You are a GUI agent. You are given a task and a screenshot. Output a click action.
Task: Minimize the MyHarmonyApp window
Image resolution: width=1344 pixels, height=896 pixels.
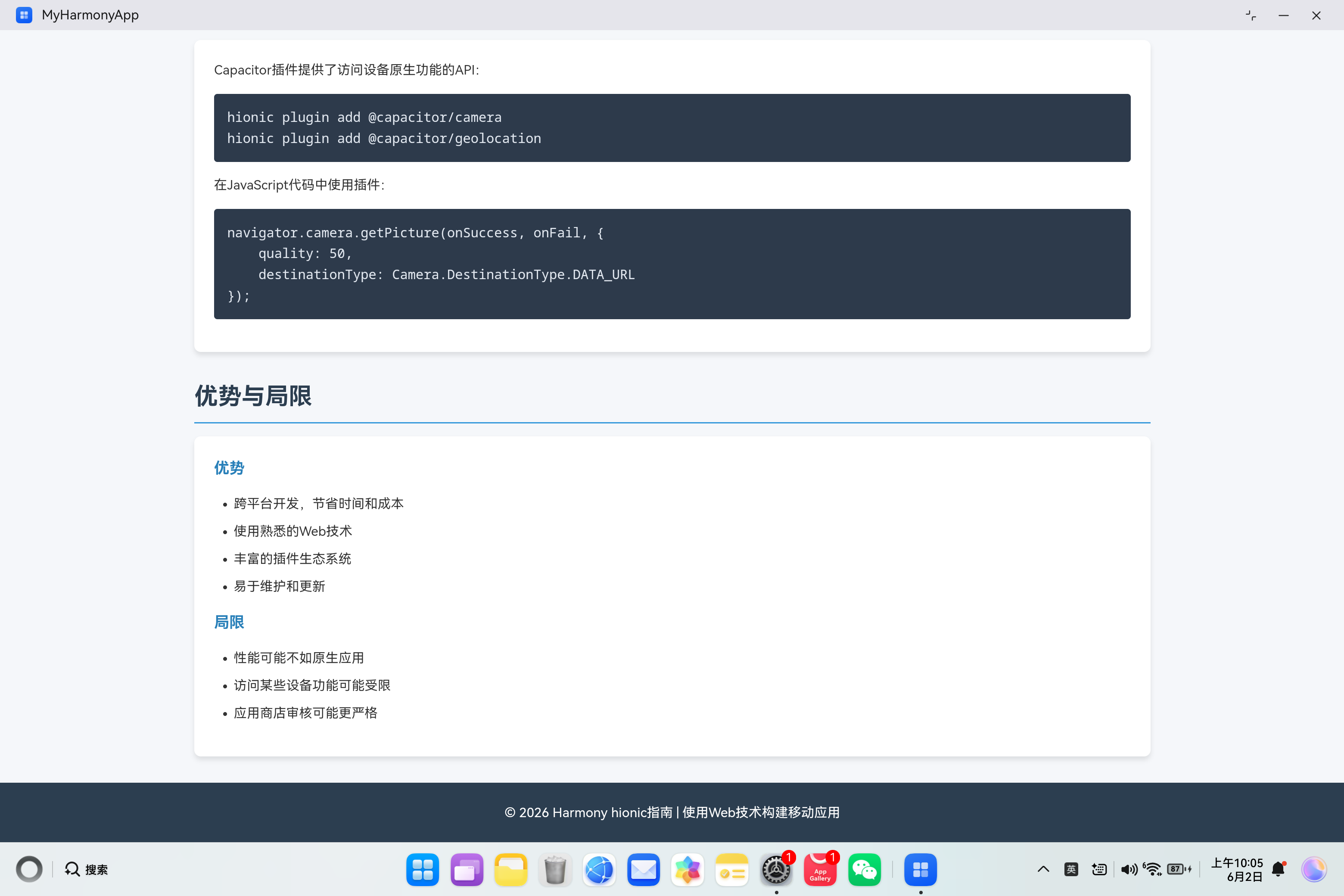[1283, 16]
